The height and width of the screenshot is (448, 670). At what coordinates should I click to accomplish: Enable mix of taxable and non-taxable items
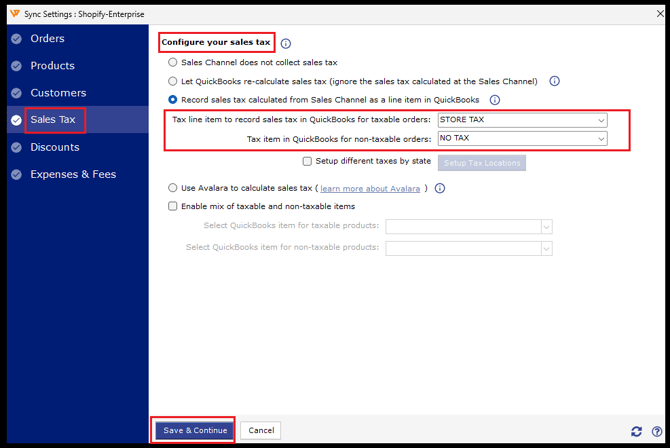pos(173,206)
